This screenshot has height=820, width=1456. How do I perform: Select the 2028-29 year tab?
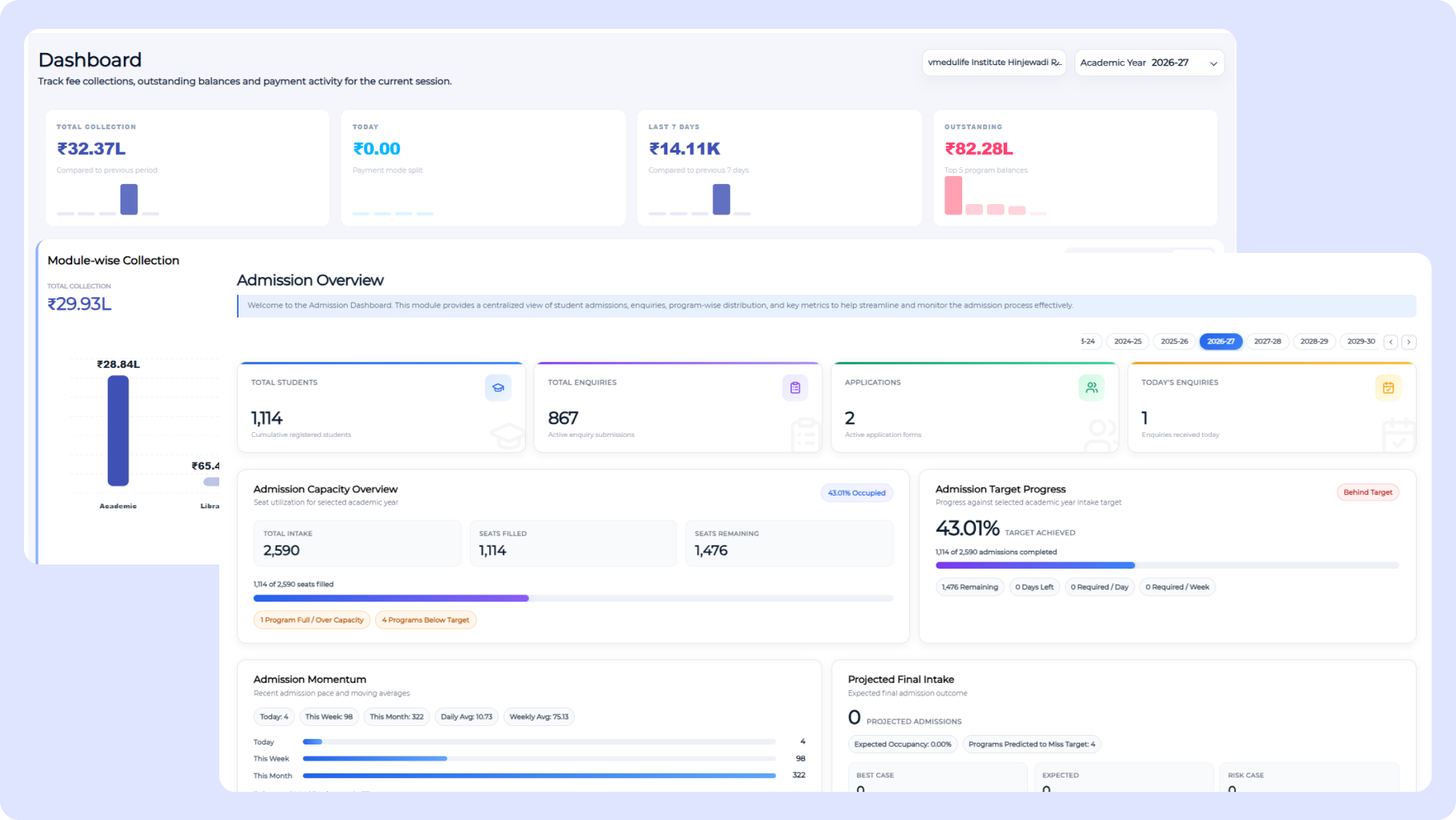point(1314,341)
